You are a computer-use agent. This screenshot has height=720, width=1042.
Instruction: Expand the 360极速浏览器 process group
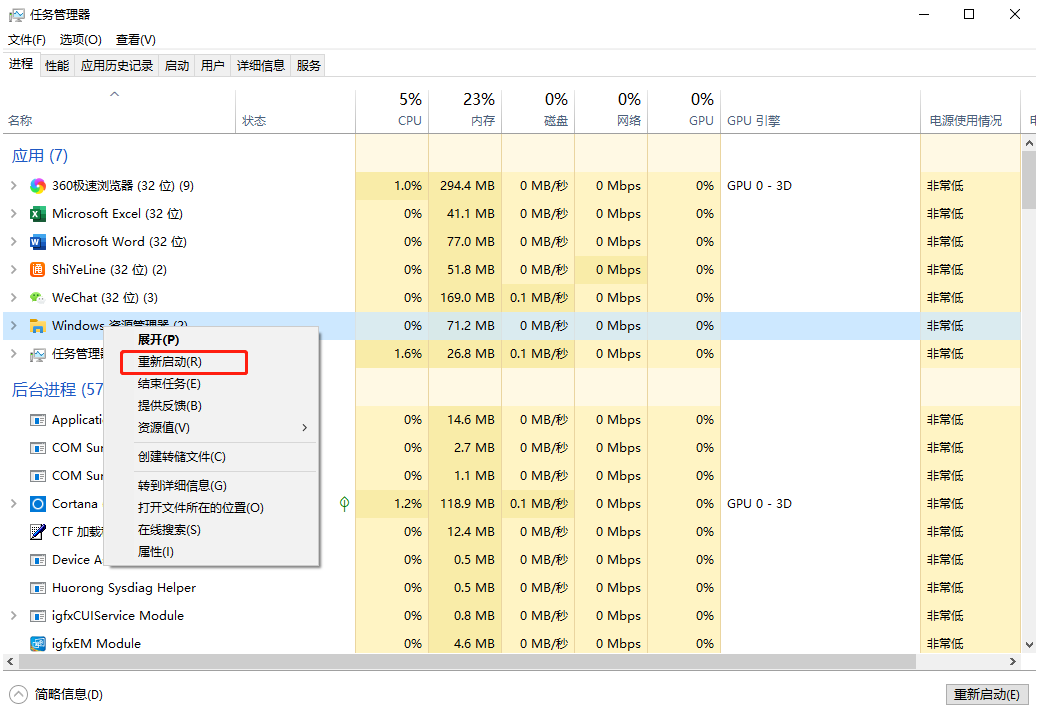13,186
